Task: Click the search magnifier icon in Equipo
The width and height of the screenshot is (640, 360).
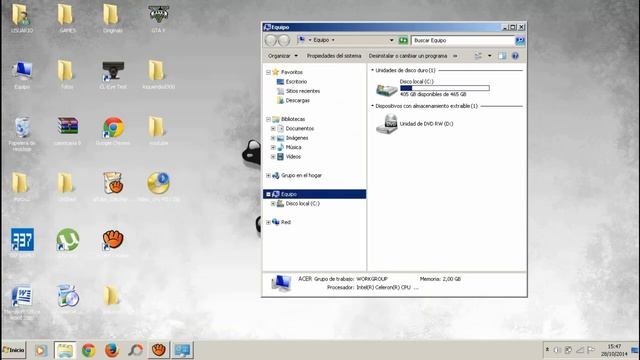Action: pos(520,40)
